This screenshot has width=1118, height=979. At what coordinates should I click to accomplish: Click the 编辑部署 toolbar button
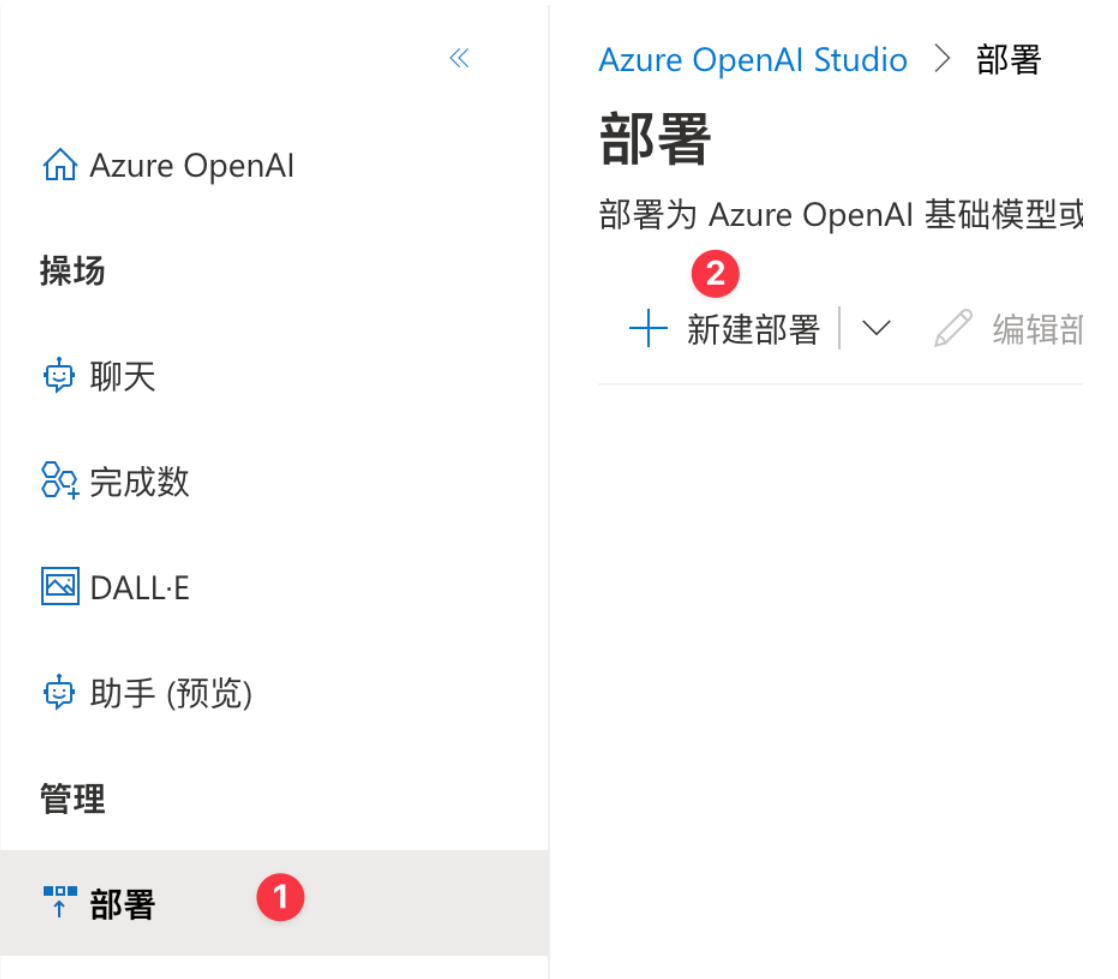tap(1036, 328)
